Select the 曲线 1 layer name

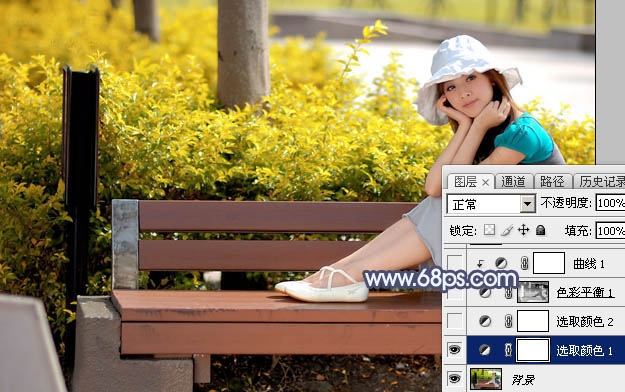[x=589, y=264]
